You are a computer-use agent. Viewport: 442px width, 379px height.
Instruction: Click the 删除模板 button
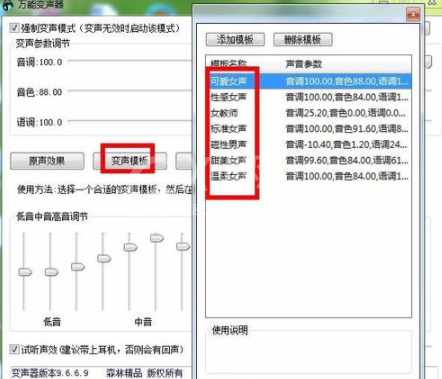[x=303, y=40]
